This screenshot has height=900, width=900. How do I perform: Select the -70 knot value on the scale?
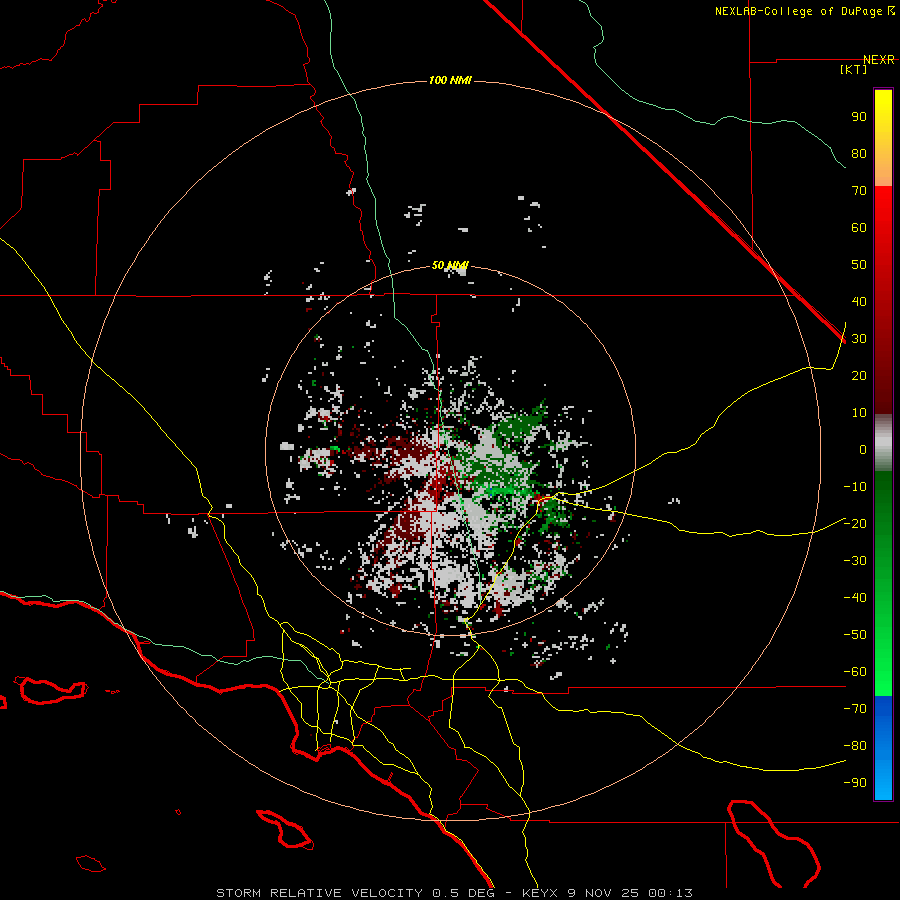855,709
